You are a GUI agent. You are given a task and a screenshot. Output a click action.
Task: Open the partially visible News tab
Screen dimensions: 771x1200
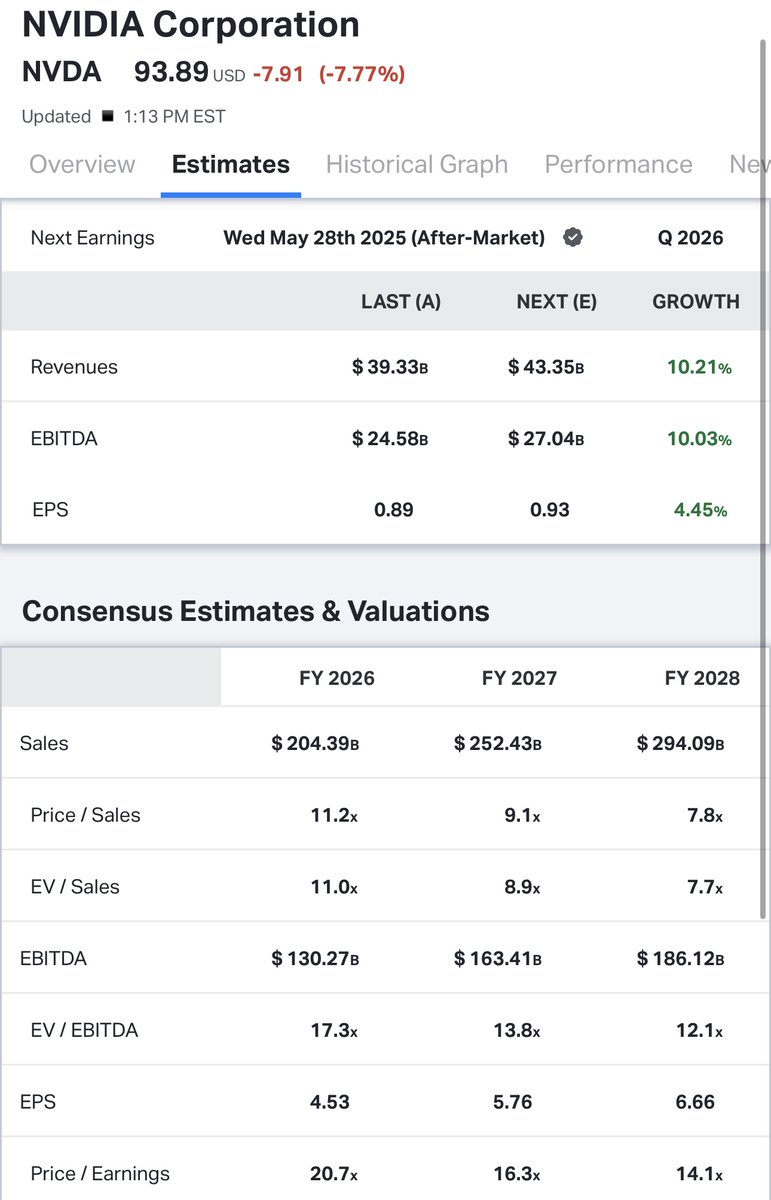749,164
